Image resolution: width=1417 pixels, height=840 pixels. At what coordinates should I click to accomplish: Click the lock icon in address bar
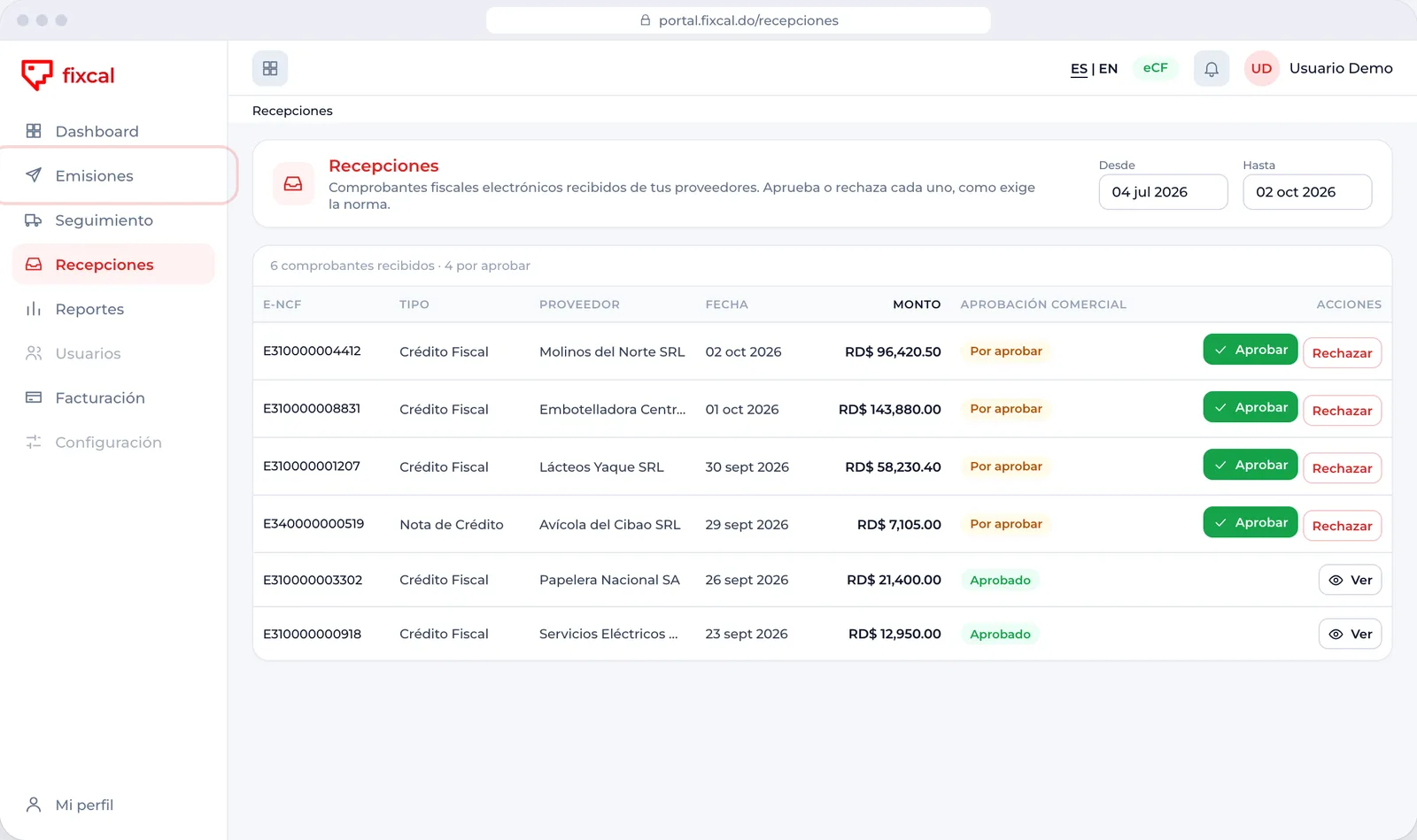(x=646, y=20)
